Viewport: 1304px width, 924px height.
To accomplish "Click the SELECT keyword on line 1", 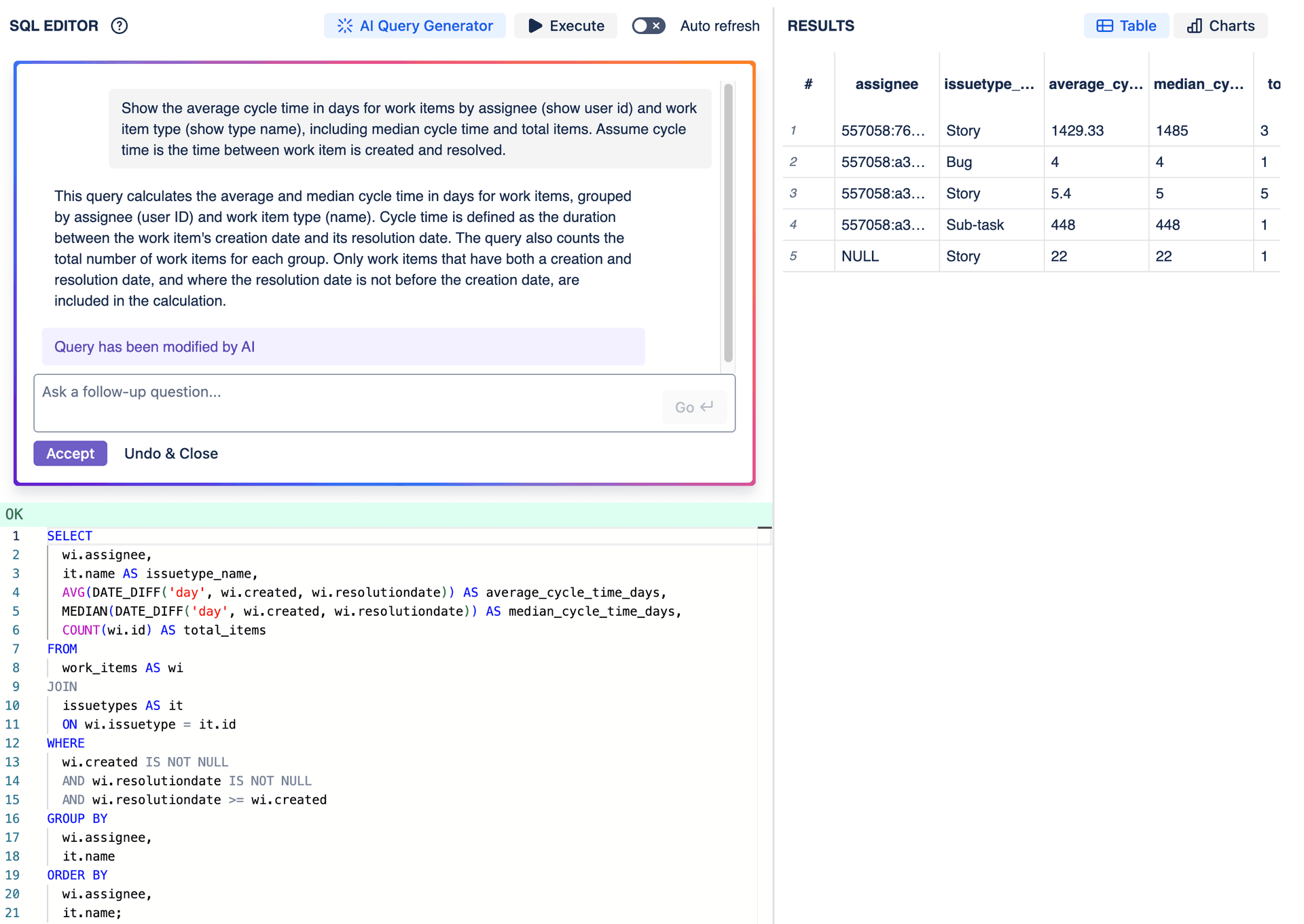I will [x=69, y=536].
